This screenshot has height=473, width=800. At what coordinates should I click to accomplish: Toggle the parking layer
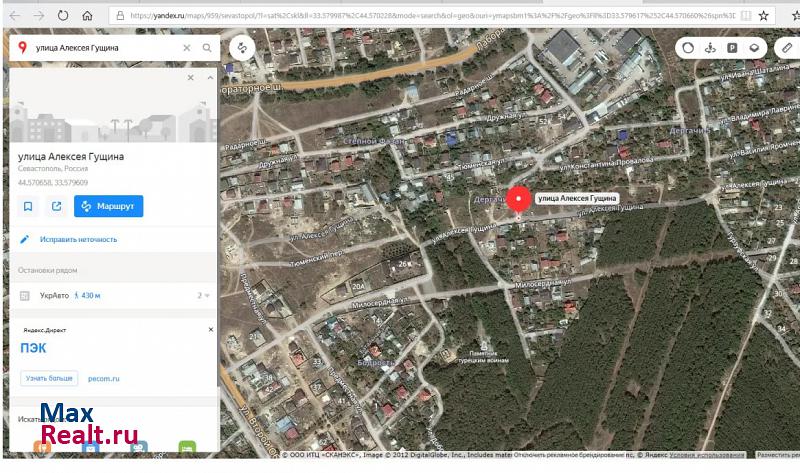[x=732, y=48]
